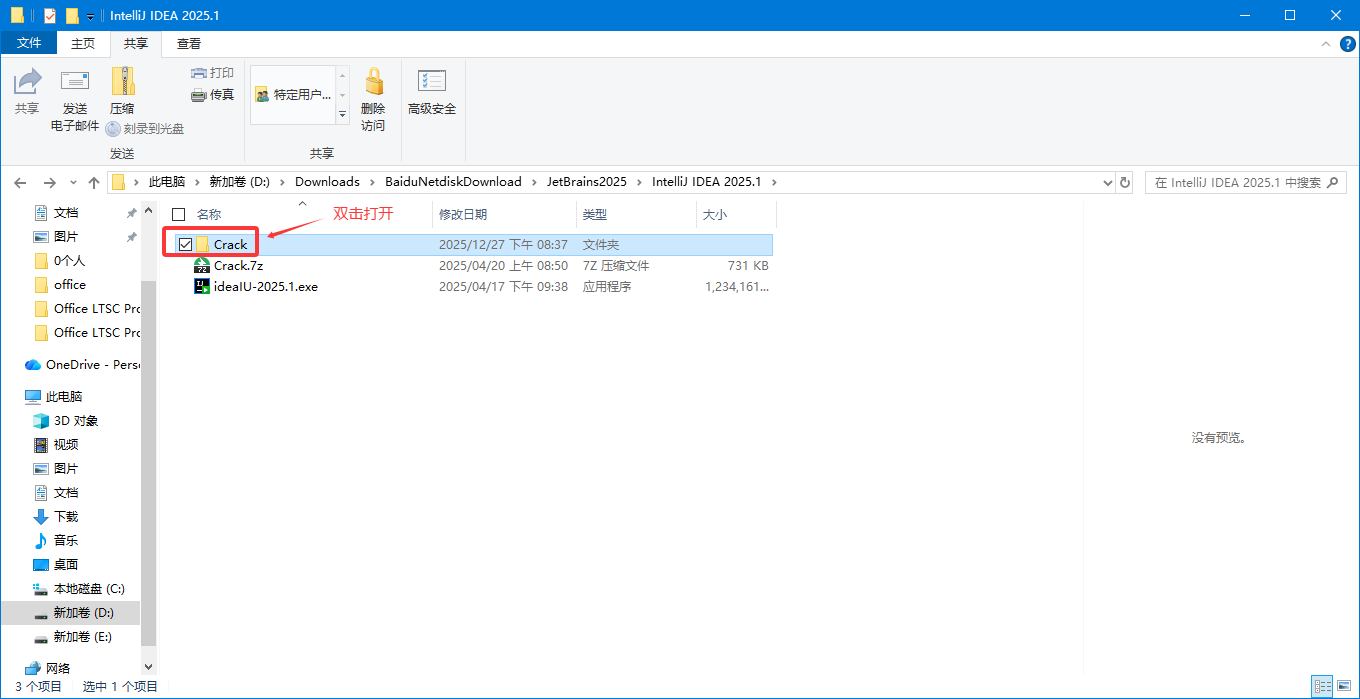Screen dimensions: 1360x699
Task: Open the recent locations dropdown
Action: (x=73, y=183)
